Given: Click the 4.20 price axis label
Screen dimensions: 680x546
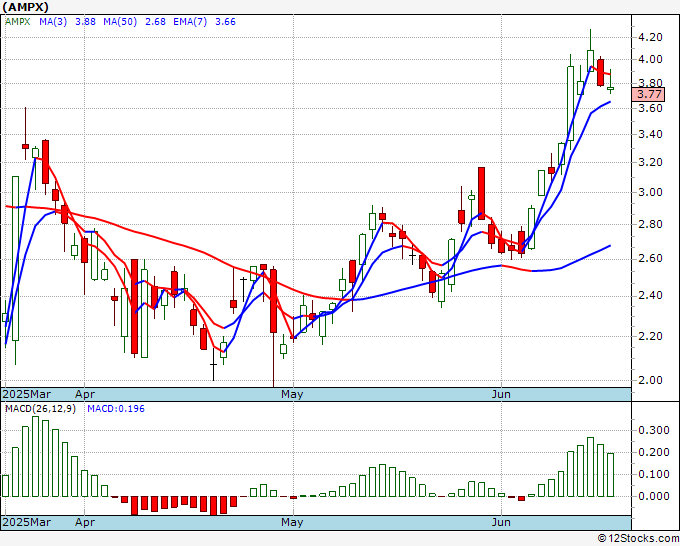Looking at the screenshot, I should 650,37.
